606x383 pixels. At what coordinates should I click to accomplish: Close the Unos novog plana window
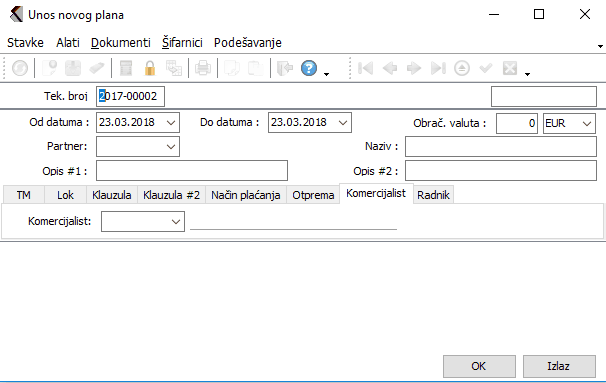(x=585, y=14)
